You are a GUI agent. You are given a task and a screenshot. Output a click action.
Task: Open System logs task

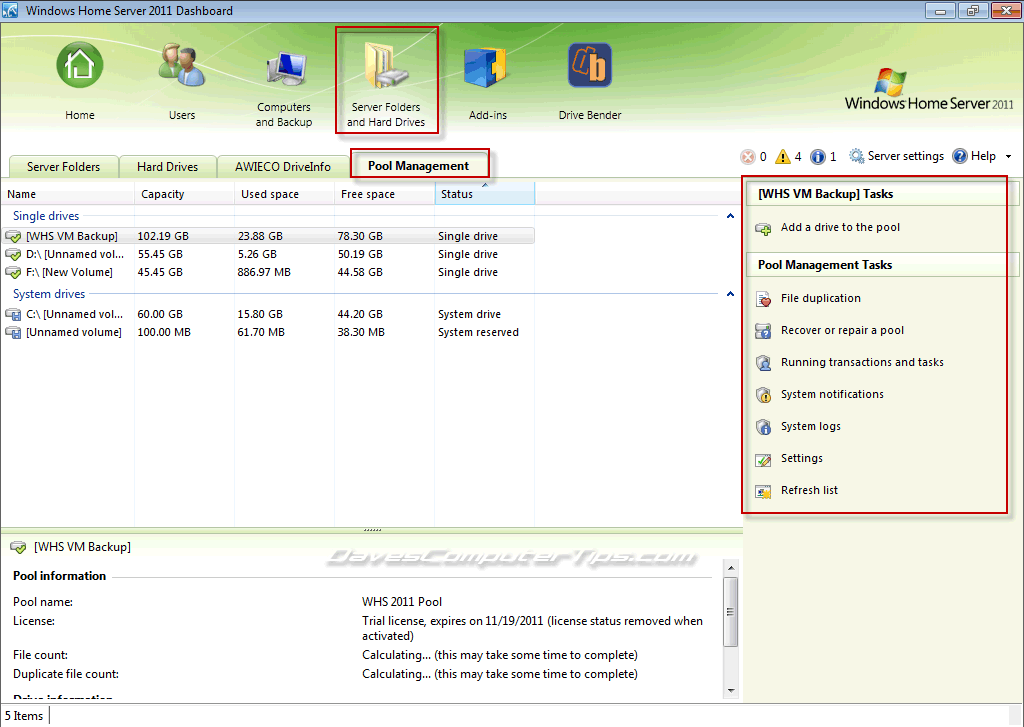[810, 427]
